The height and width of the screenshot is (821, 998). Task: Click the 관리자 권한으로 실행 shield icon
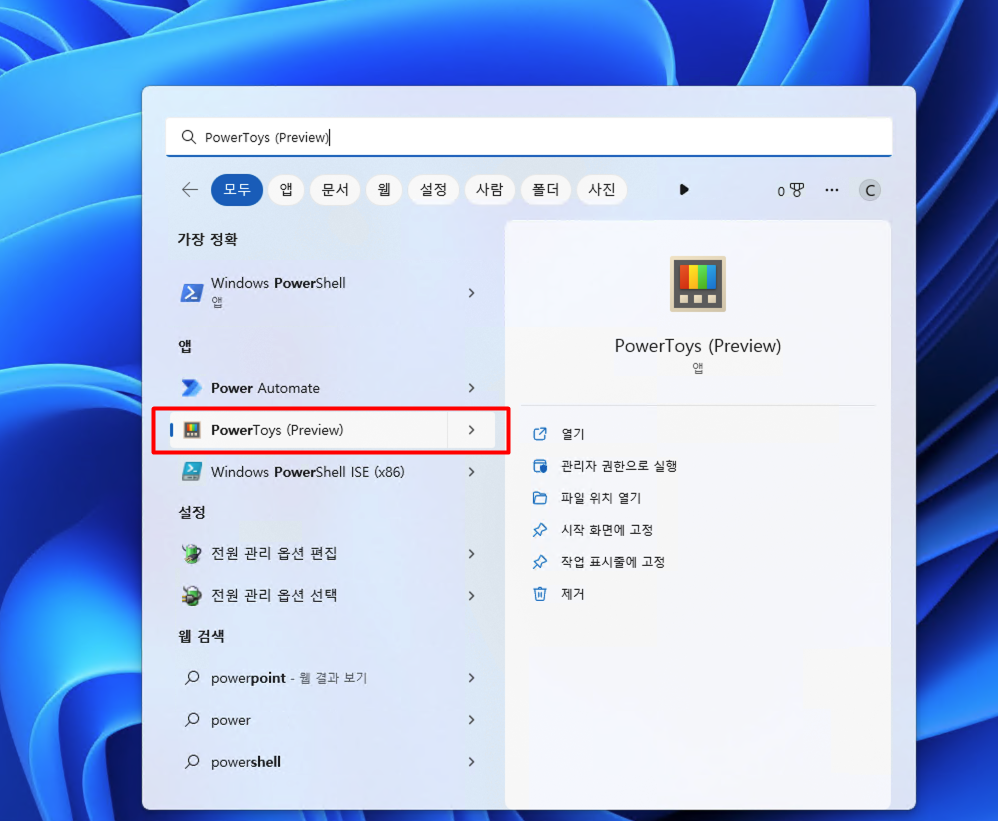click(540, 466)
